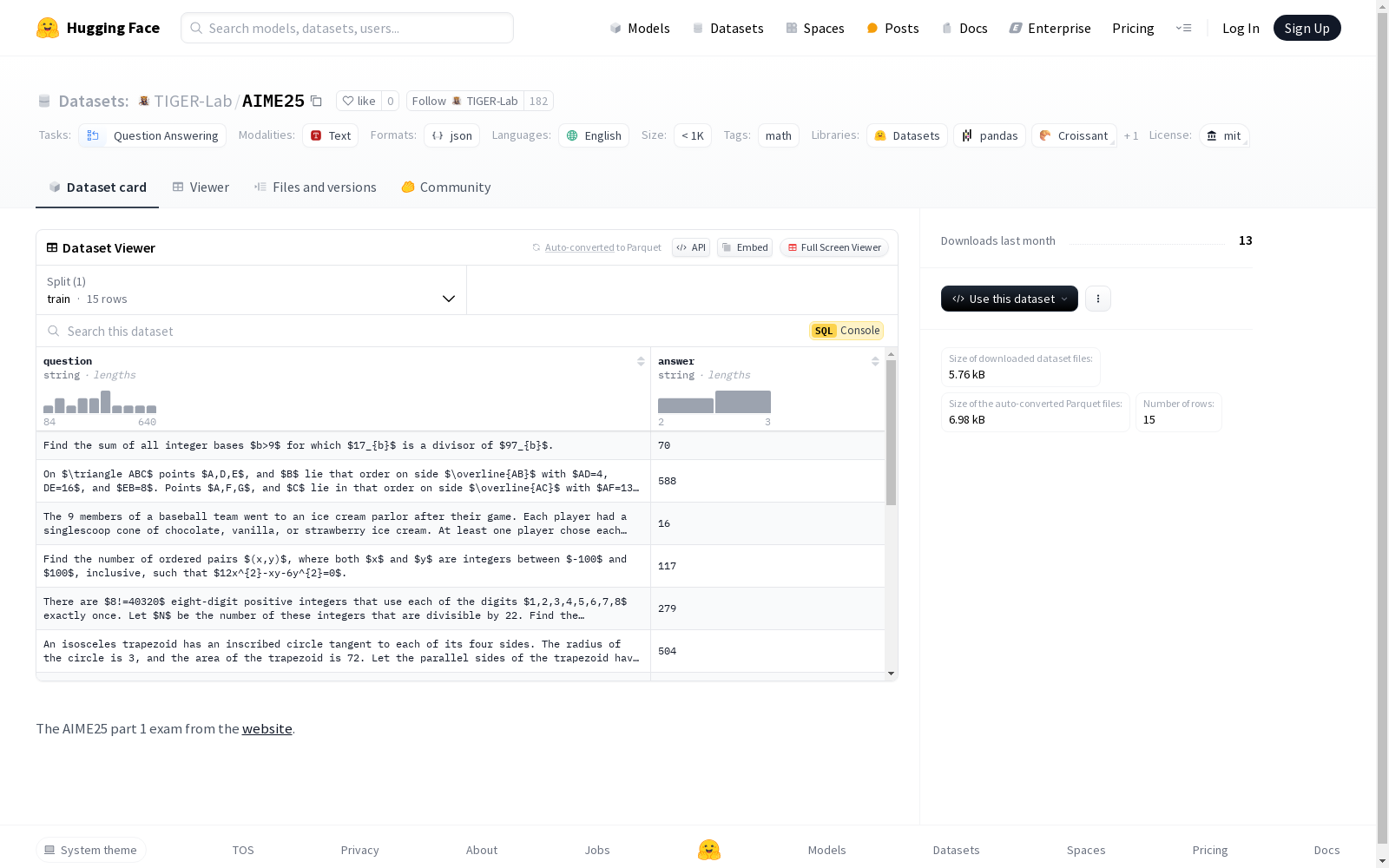The width and height of the screenshot is (1389, 868).
Task: Click the Sign Up button
Action: click(x=1307, y=28)
